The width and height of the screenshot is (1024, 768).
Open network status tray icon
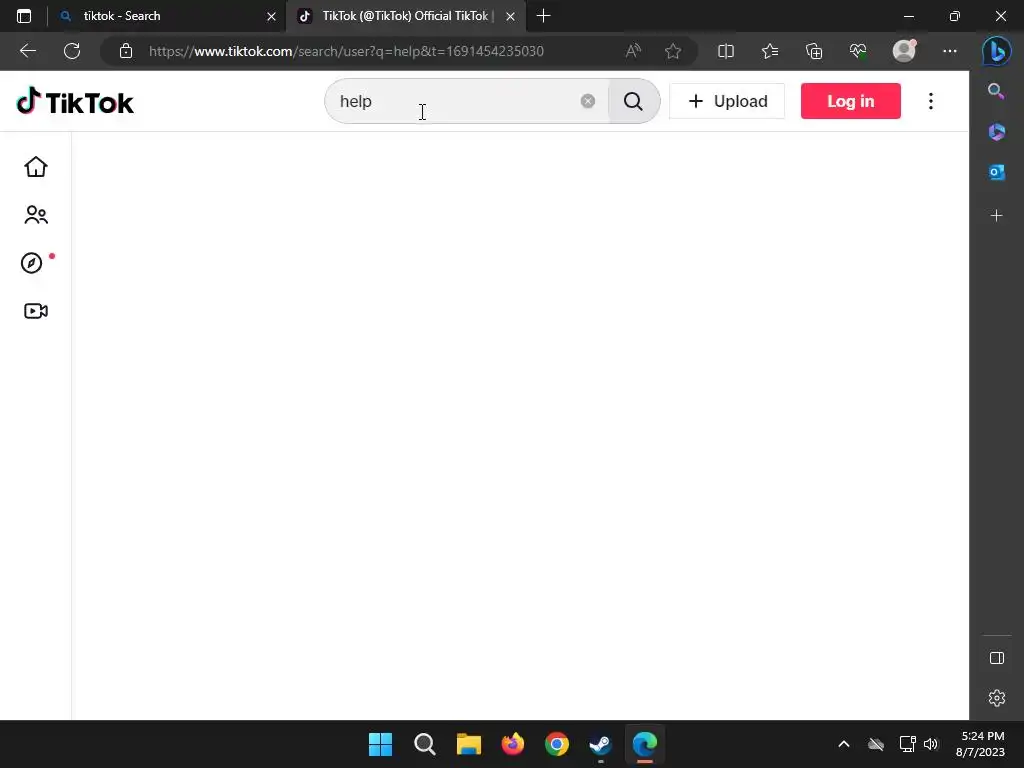[907, 744]
